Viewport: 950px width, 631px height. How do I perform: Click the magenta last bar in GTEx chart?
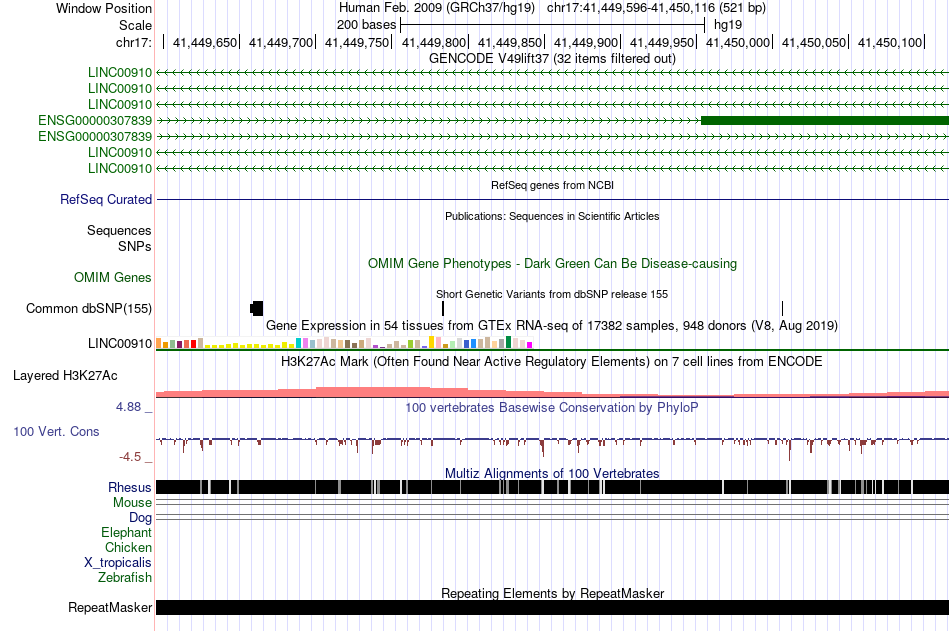530,346
